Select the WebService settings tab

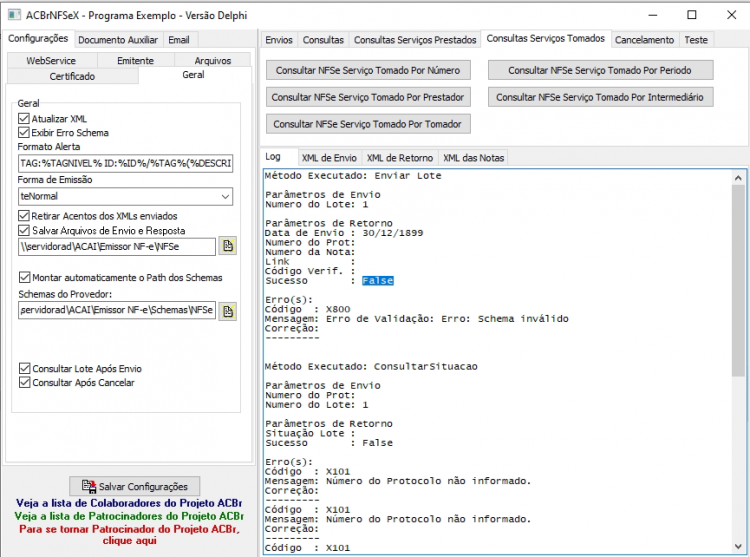[51, 60]
